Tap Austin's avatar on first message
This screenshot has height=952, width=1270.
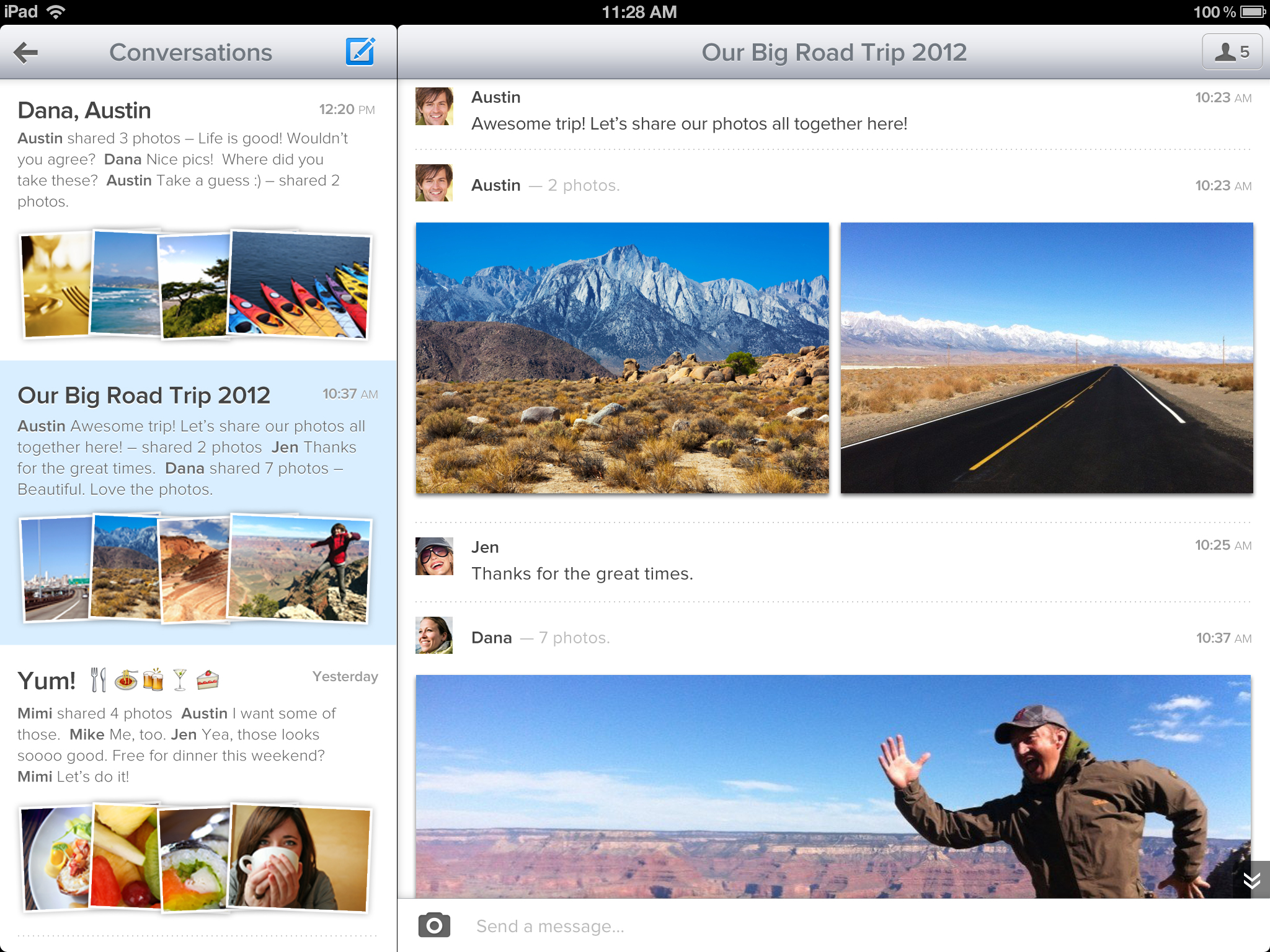434,107
